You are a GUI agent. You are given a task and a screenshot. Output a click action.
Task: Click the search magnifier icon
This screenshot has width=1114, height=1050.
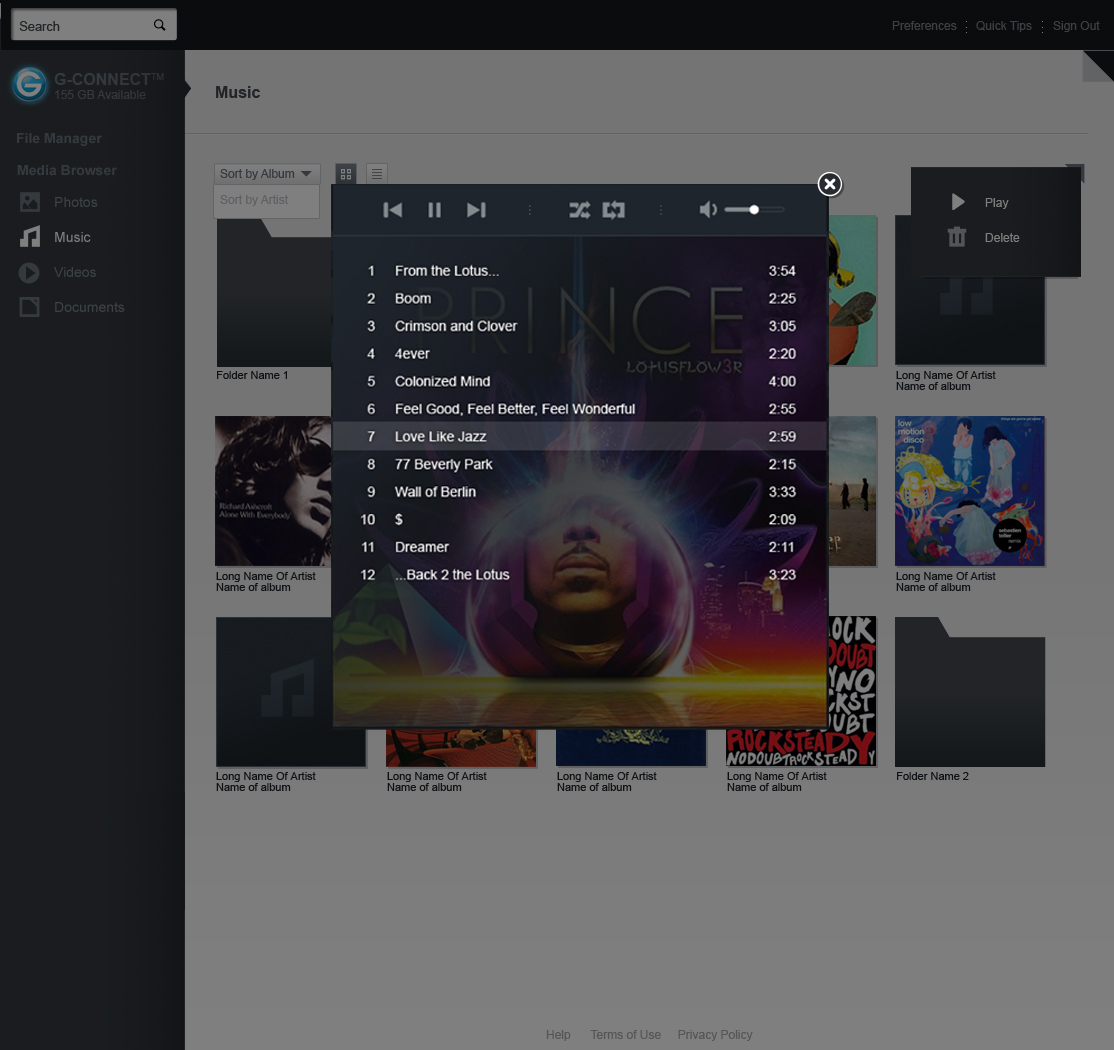(x=160, y=26)
